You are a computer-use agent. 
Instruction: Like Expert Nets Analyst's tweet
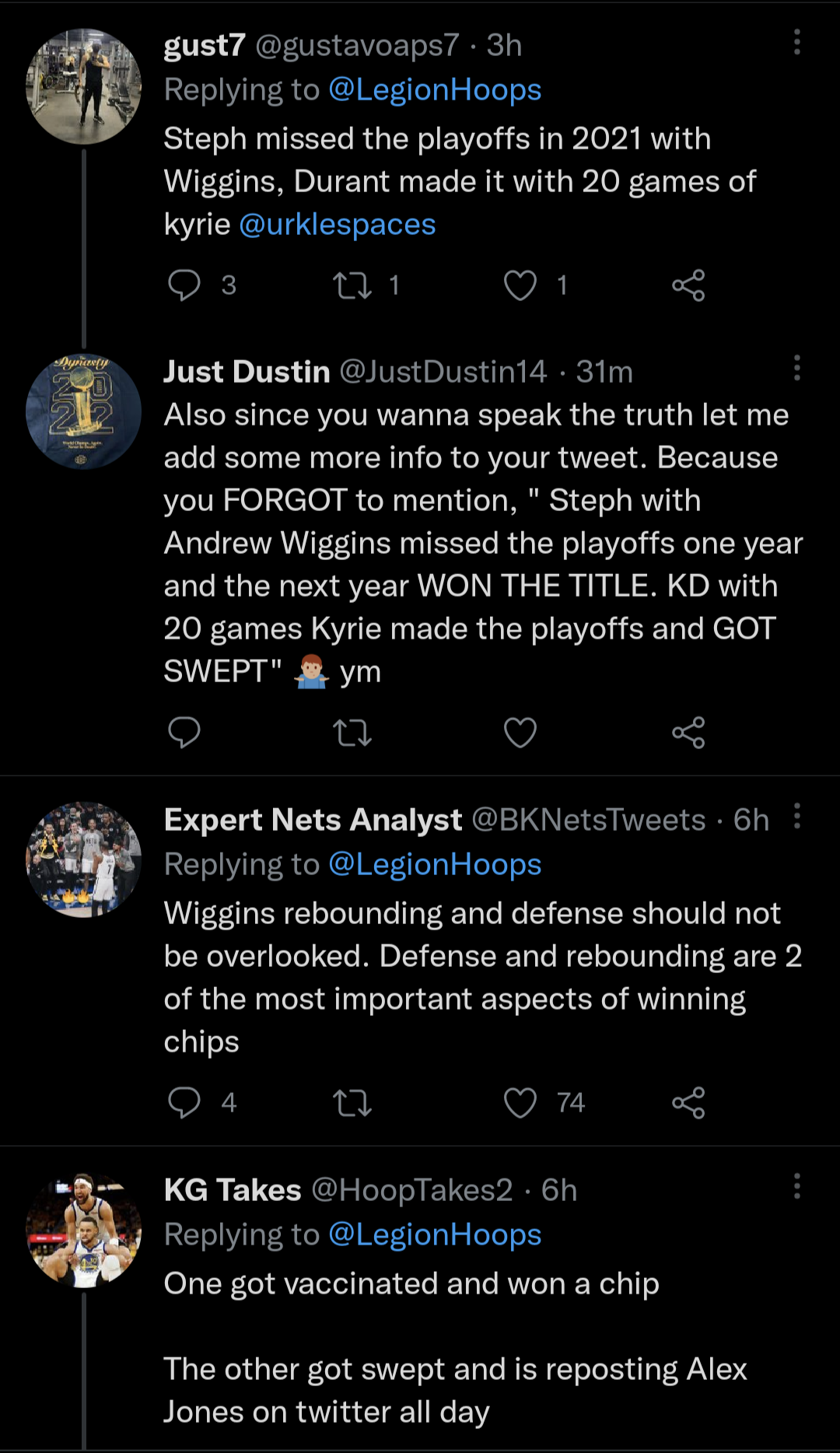click(x=520, y=1102)
